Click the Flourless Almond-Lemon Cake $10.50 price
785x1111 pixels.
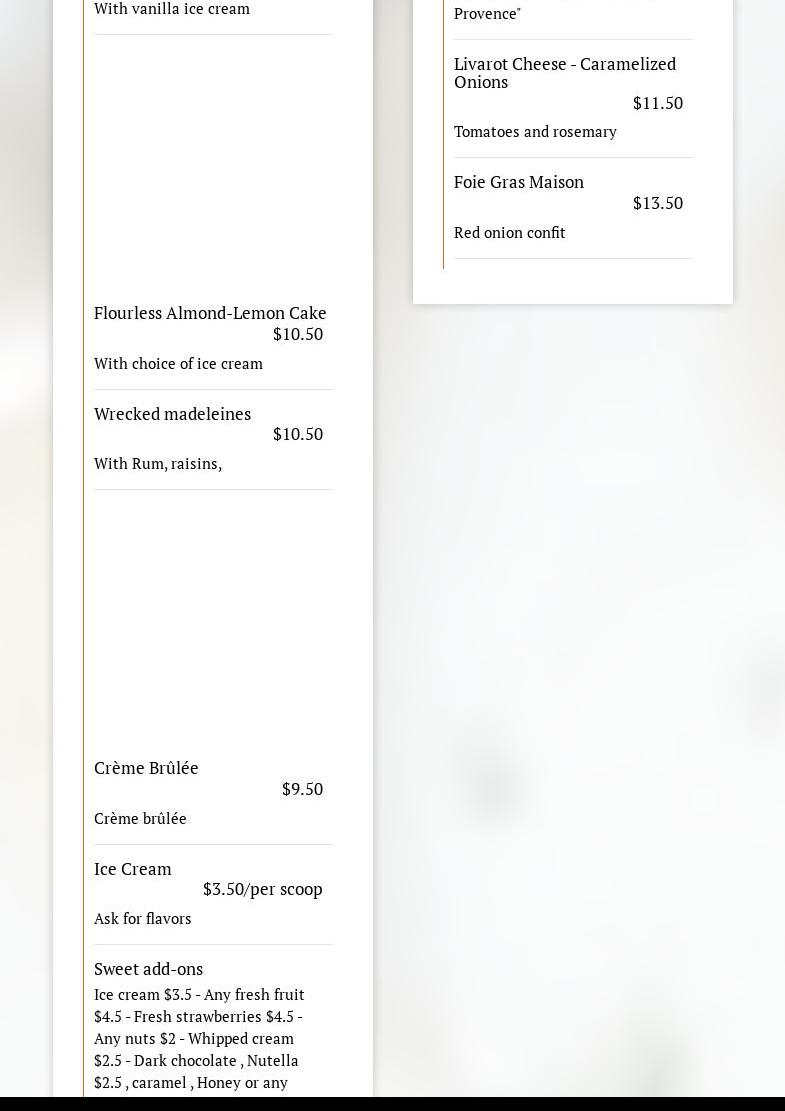pyautogui.click(x=297, y=334)
